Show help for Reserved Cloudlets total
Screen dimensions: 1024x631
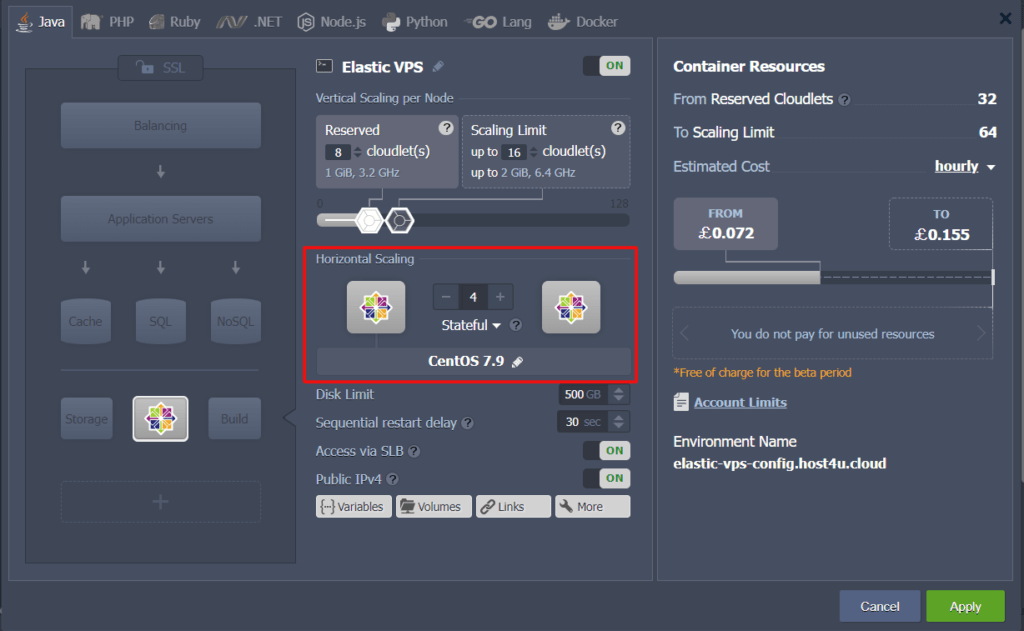point(844,100)
